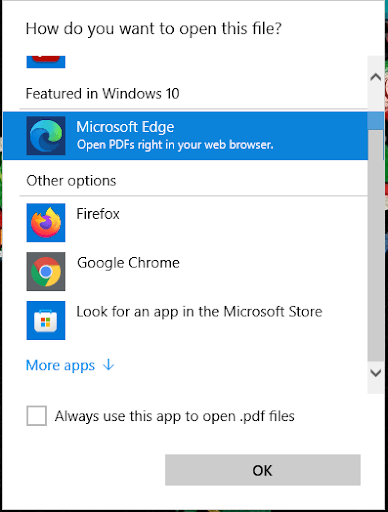The height and width of the screenshot is (512, 388).
Task: Click the down arrow beside More apps
Action: (109, 365)
